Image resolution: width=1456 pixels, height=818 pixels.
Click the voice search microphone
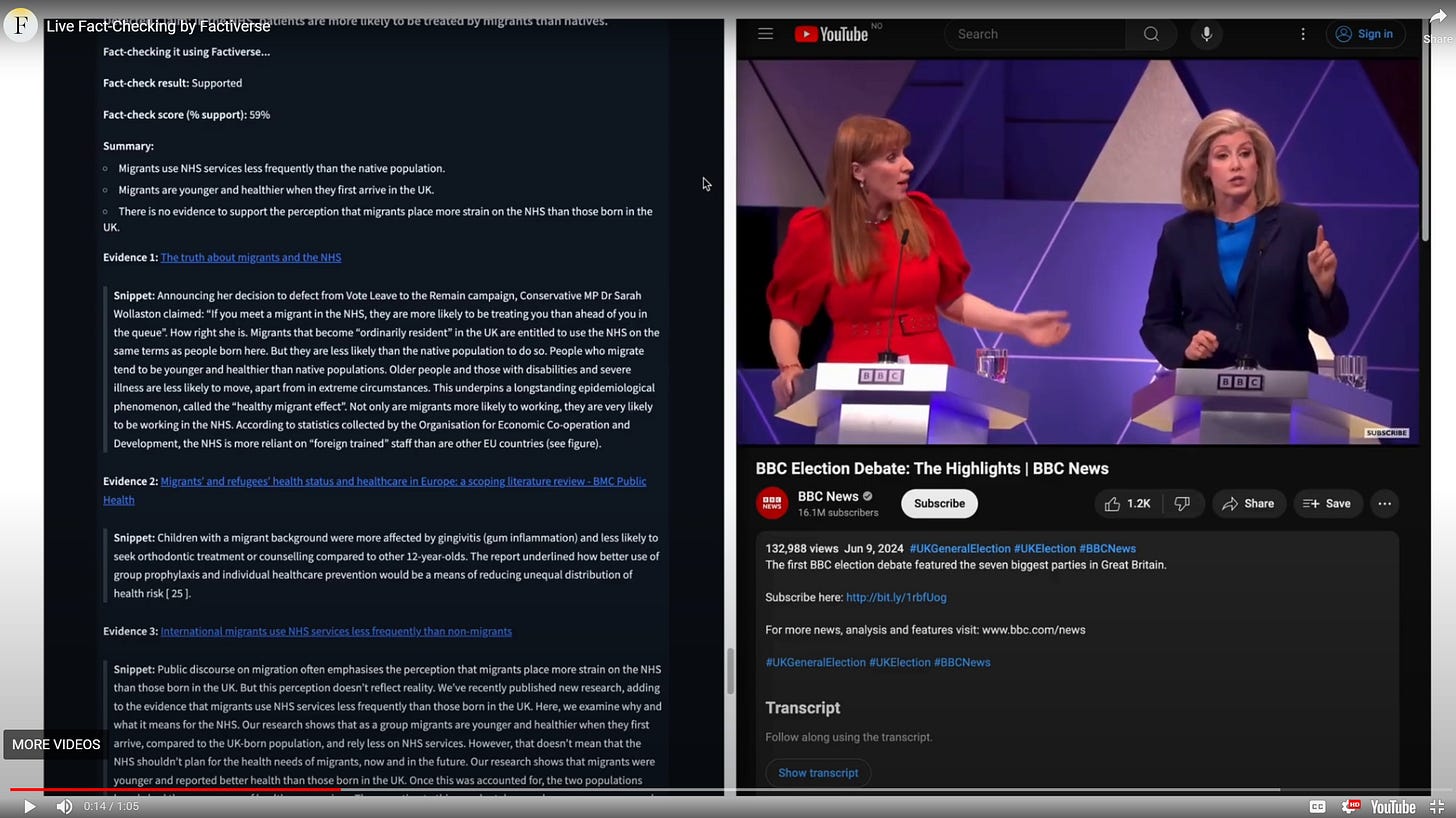tap(1206, 33)
